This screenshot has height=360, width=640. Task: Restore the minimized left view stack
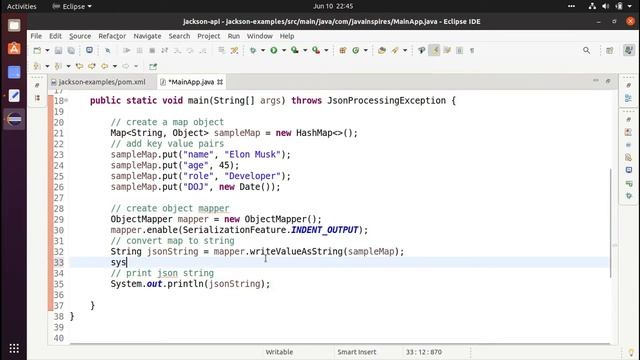[x=37, y=85]
